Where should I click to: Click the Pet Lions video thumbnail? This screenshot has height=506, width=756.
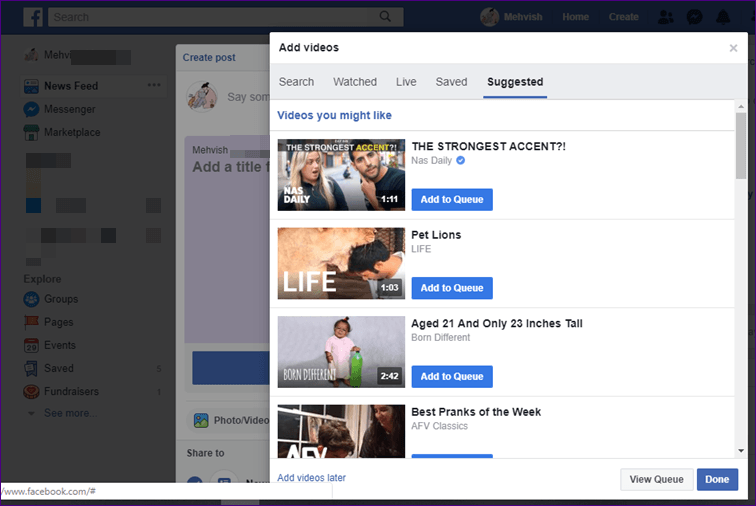point(341,263)
